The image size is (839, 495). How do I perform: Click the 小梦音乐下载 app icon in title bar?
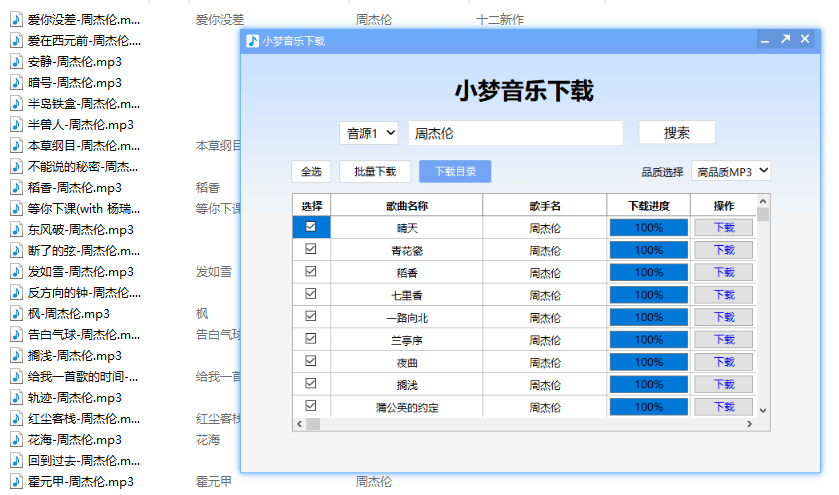(x=253, y=40)
